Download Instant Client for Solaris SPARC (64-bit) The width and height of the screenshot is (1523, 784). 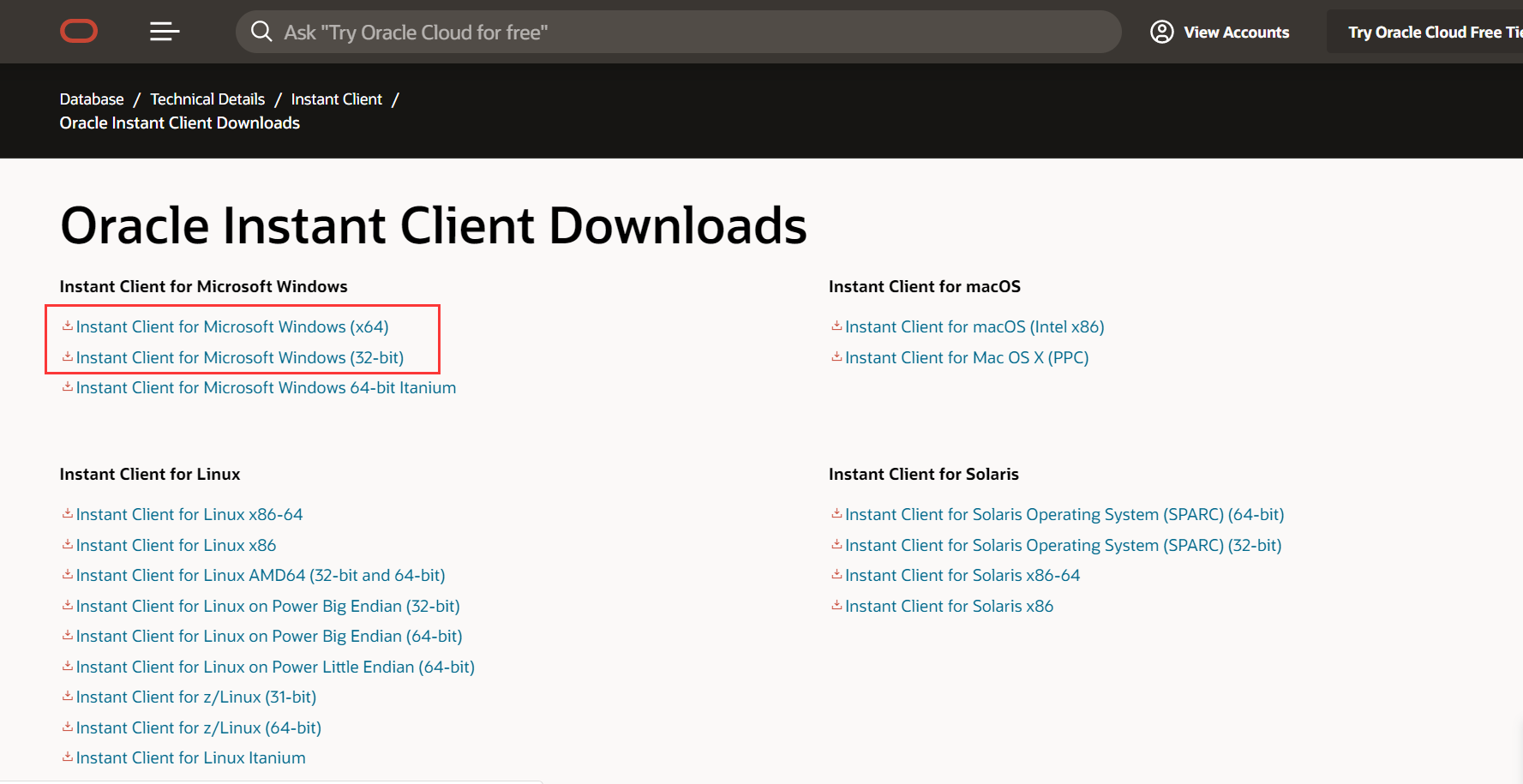[x=1064, y=513]
